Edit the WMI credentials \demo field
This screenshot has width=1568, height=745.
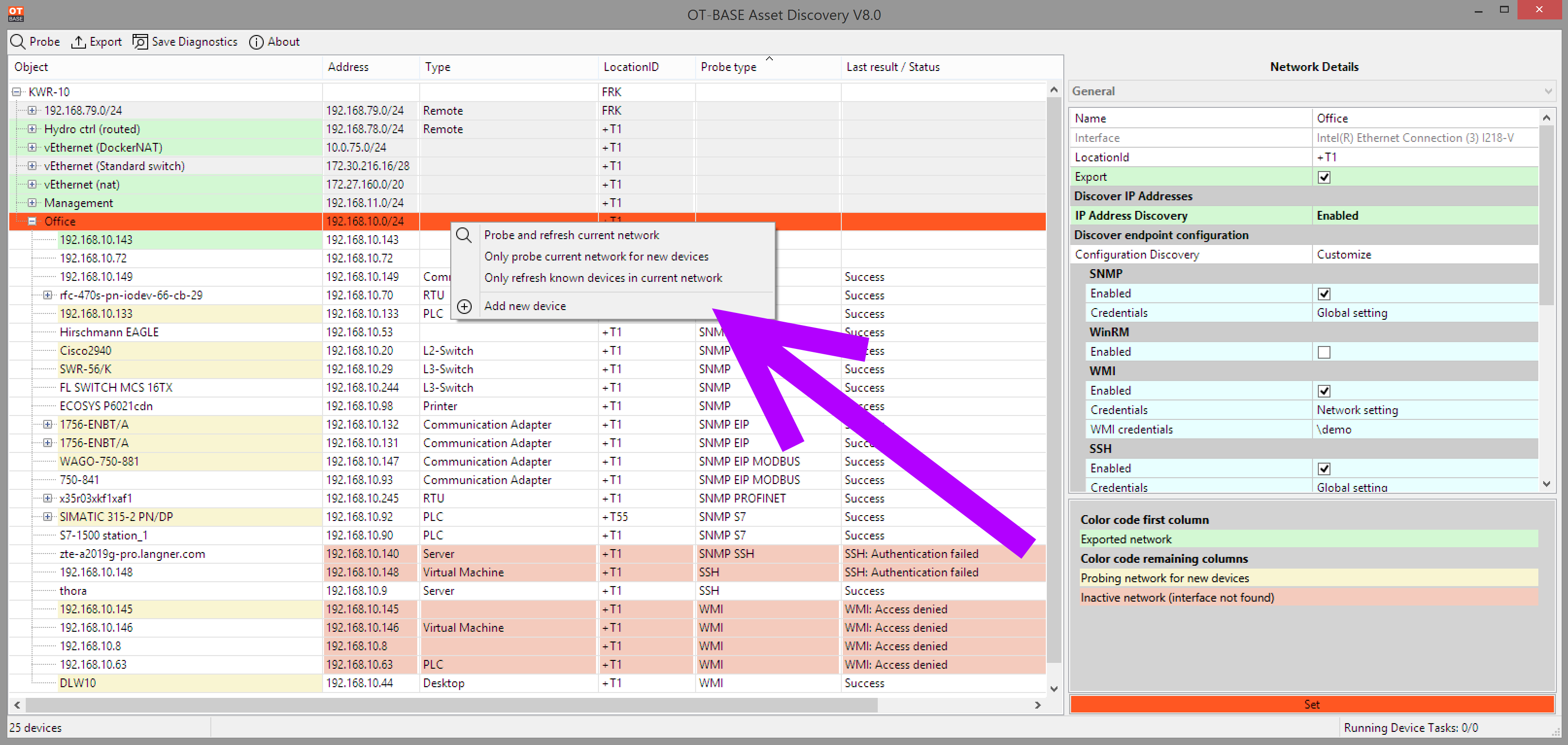click(1425, 429)
